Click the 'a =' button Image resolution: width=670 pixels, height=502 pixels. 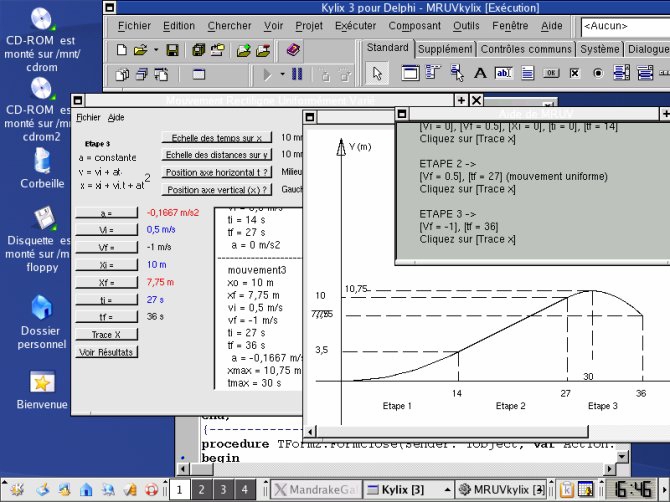106,213
